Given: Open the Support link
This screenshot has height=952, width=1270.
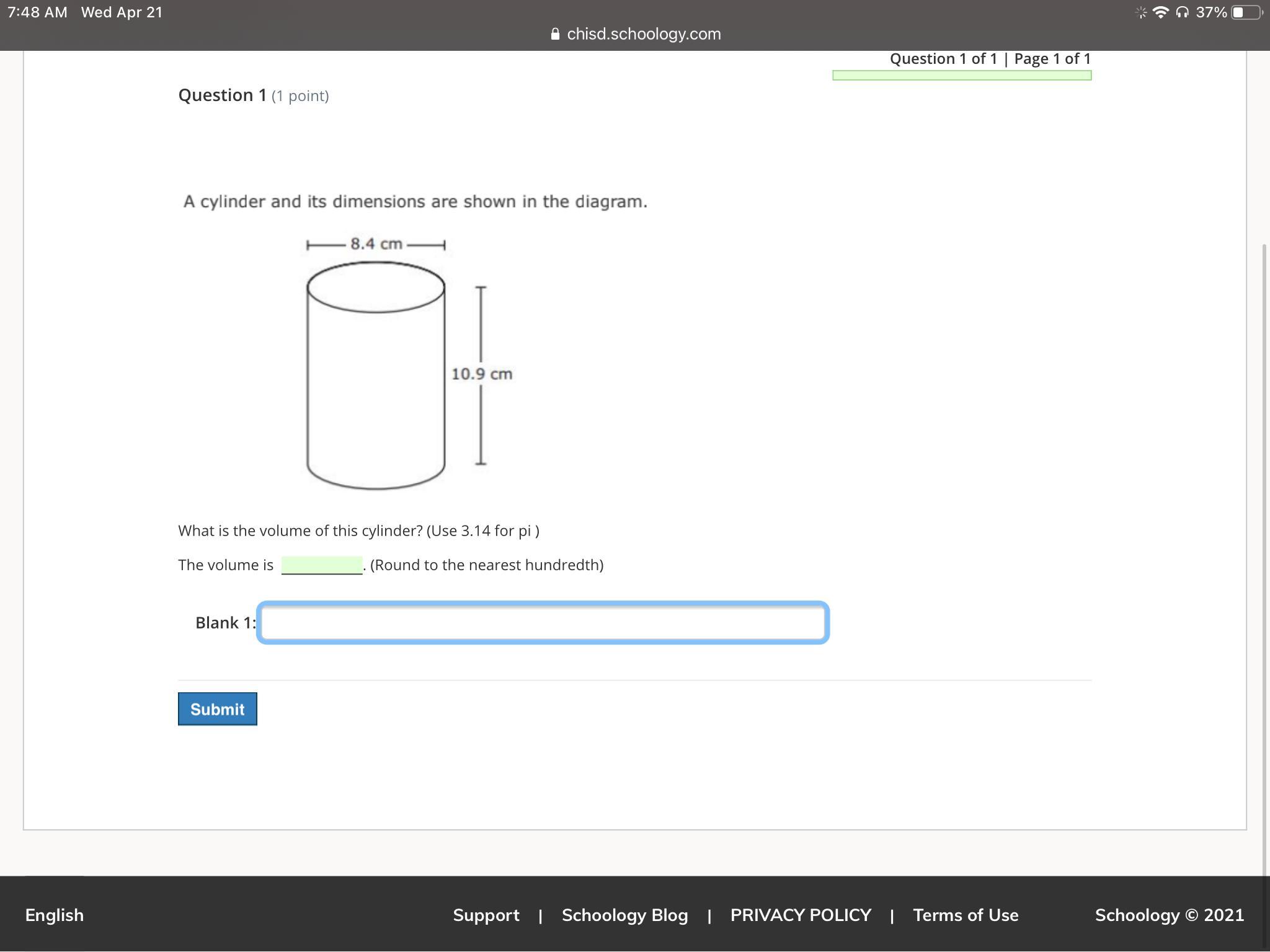Looking at the screenshot, I should (x=486, y=915).
